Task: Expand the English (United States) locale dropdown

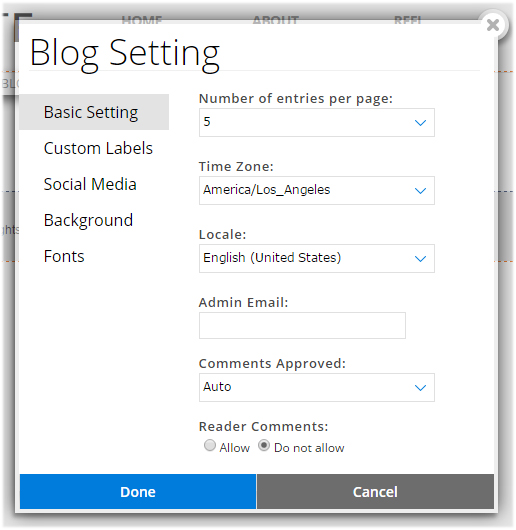Action: tap(317, 258)
